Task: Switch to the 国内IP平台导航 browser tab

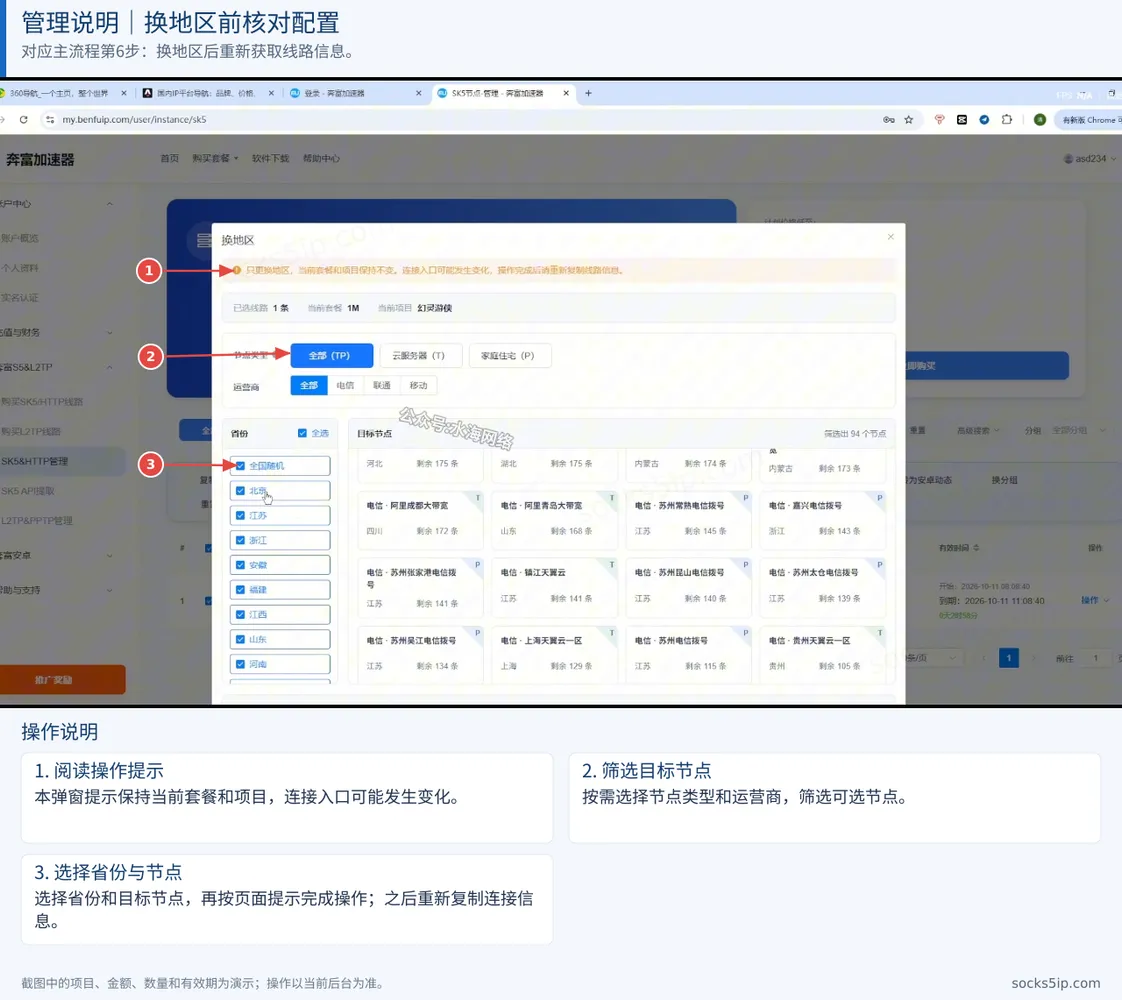Action: click(x=208, y=93)
